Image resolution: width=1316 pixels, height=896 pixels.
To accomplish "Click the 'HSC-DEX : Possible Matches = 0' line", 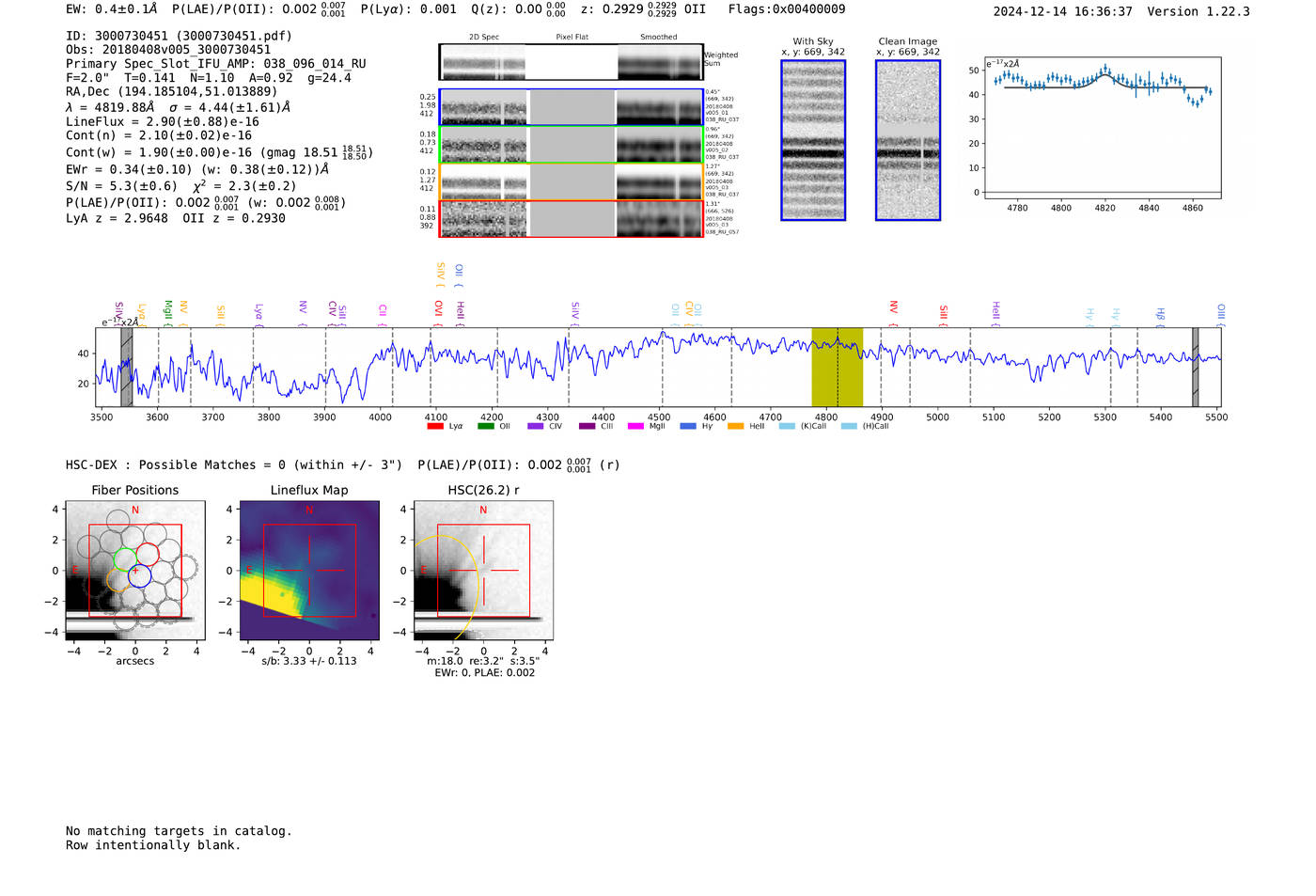I will click(234, 464).
